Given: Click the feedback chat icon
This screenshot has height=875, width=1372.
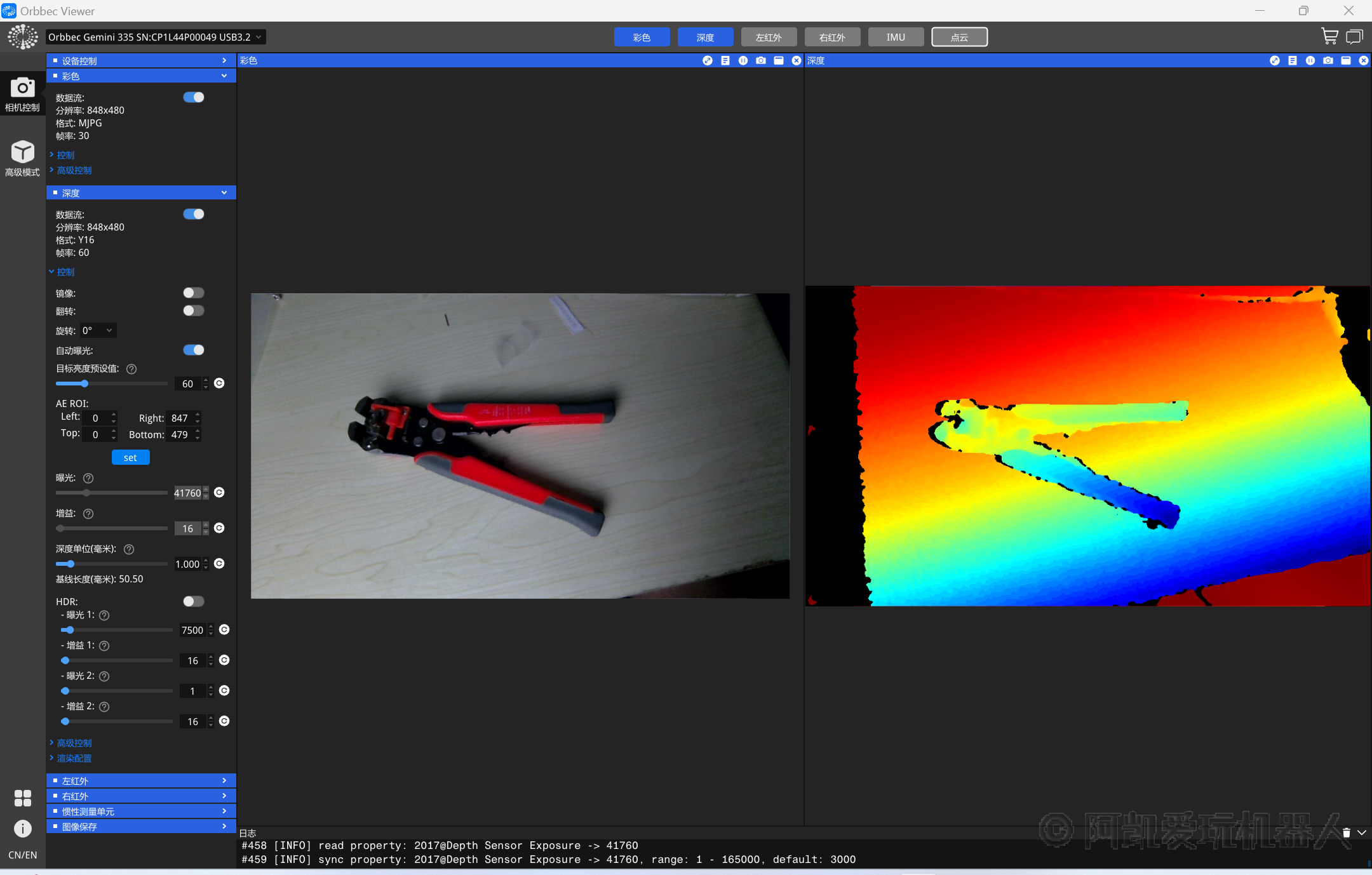Looking at the screenshot, I should pos(1354,36).
